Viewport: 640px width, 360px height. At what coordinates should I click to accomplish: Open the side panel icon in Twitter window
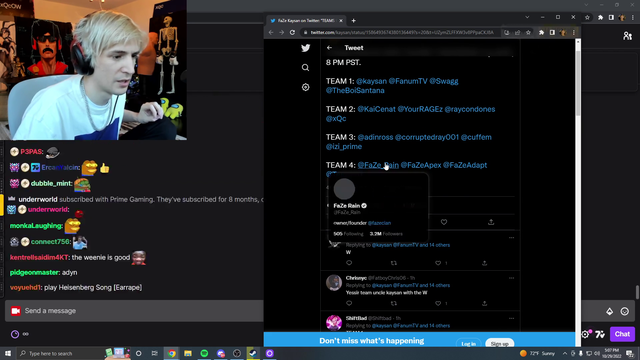pos(552,32)
